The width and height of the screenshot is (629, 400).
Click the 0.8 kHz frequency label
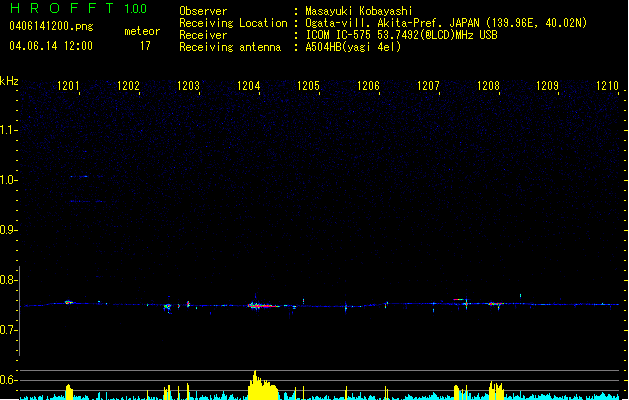(9, 280)
